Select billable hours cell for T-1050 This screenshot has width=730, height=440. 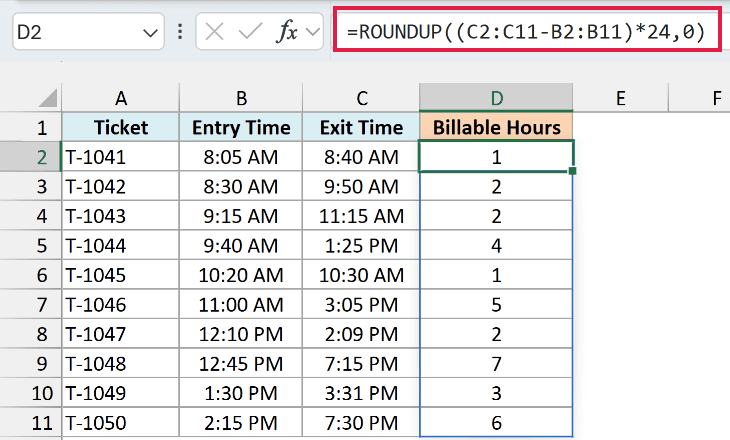(x=496, y=422)
